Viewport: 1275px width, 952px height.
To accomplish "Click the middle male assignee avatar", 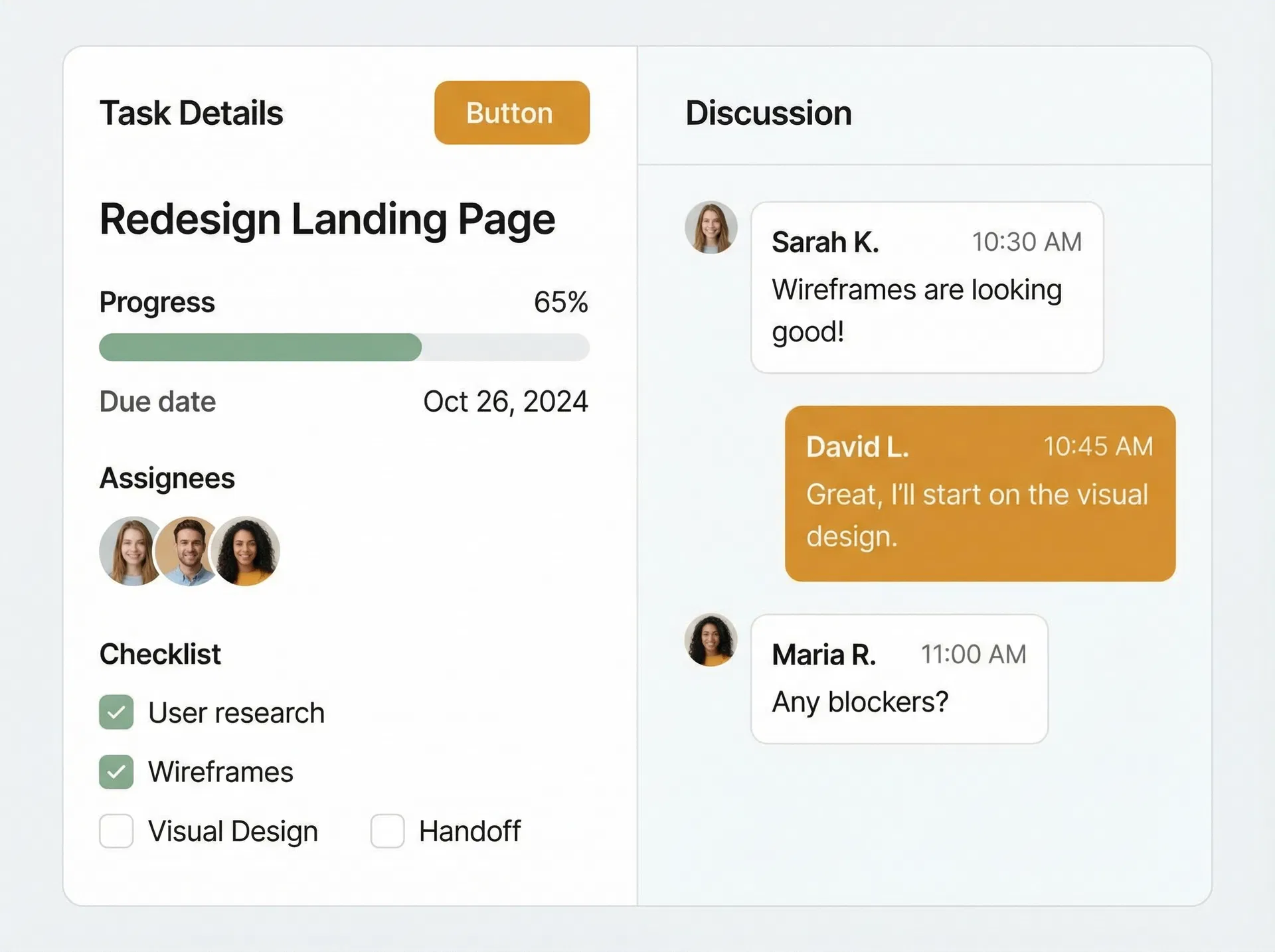I will 188,551.
